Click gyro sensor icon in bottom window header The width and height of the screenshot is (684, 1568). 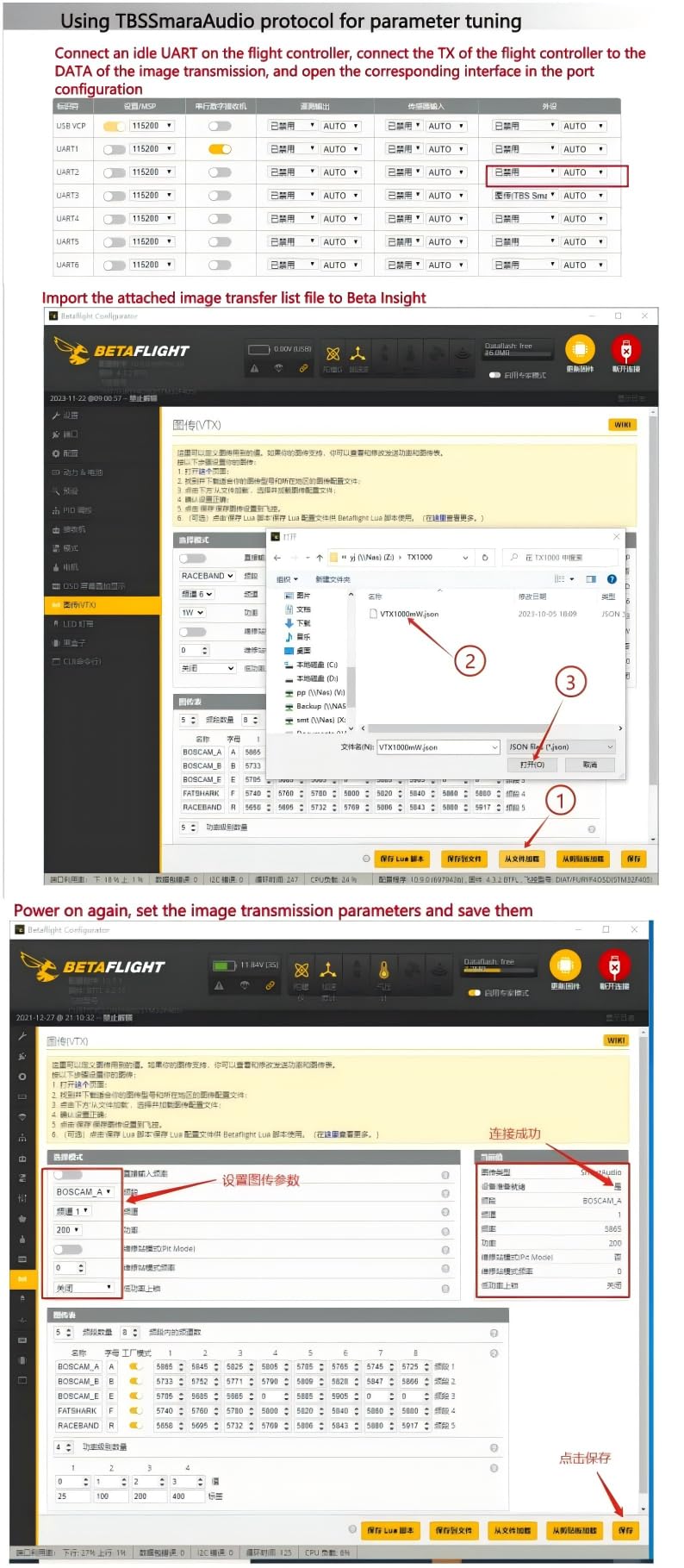tap(302, 970)
